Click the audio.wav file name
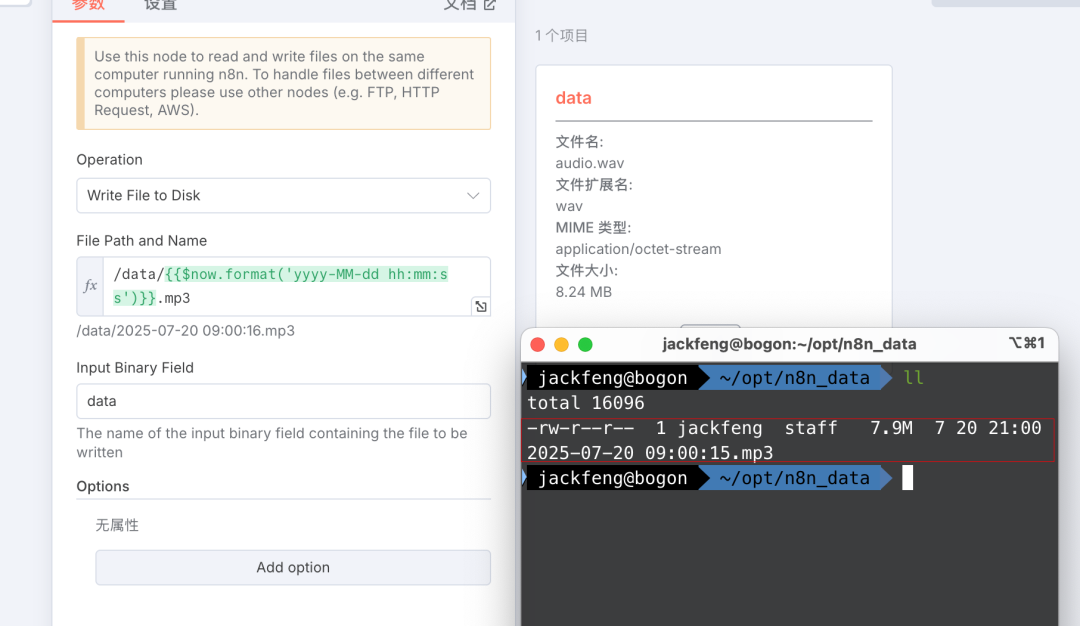This screenshot has width=1080, height=626. click(590, 163)
